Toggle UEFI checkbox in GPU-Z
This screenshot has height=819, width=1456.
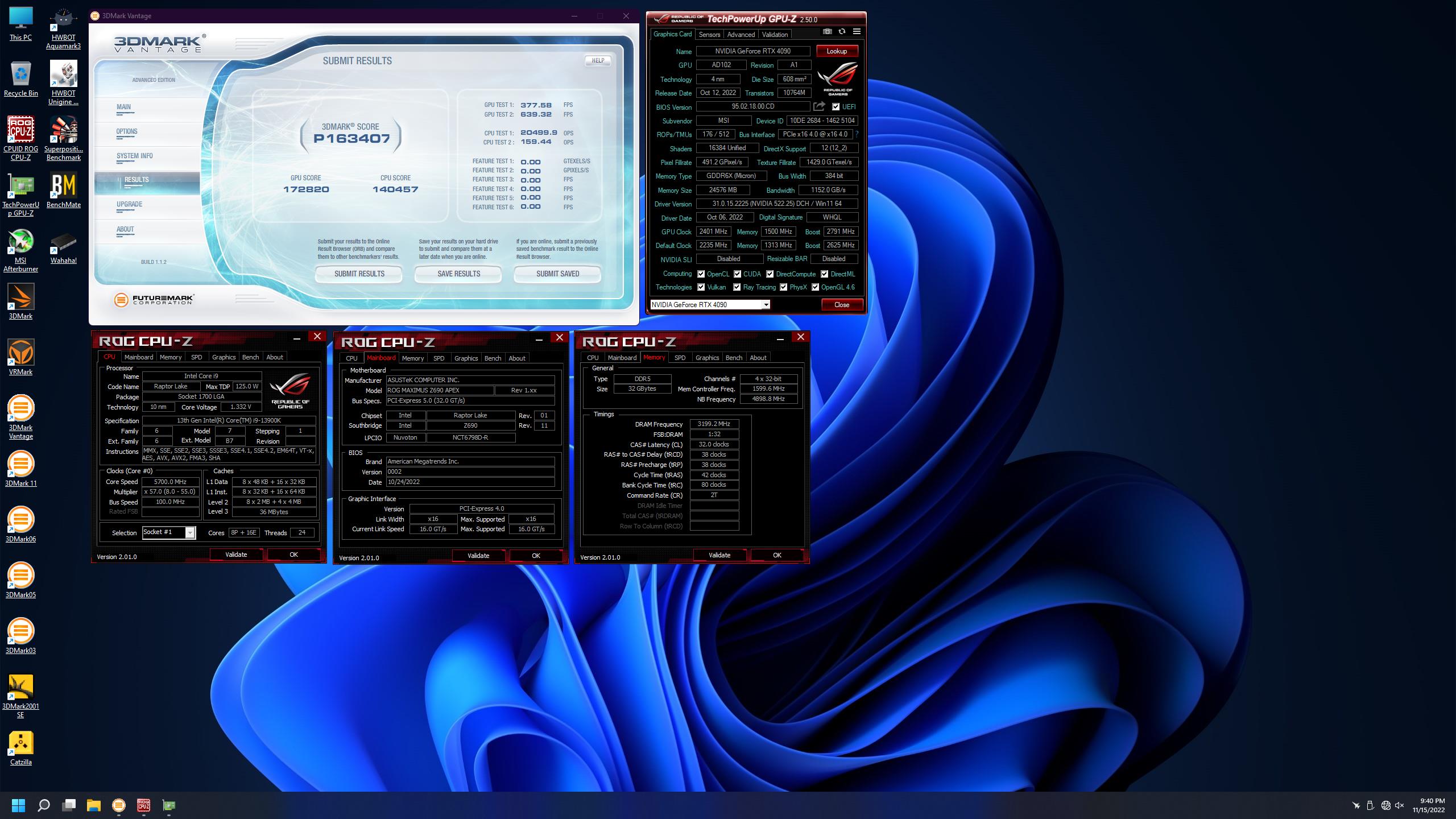click(x=835, y=107)
